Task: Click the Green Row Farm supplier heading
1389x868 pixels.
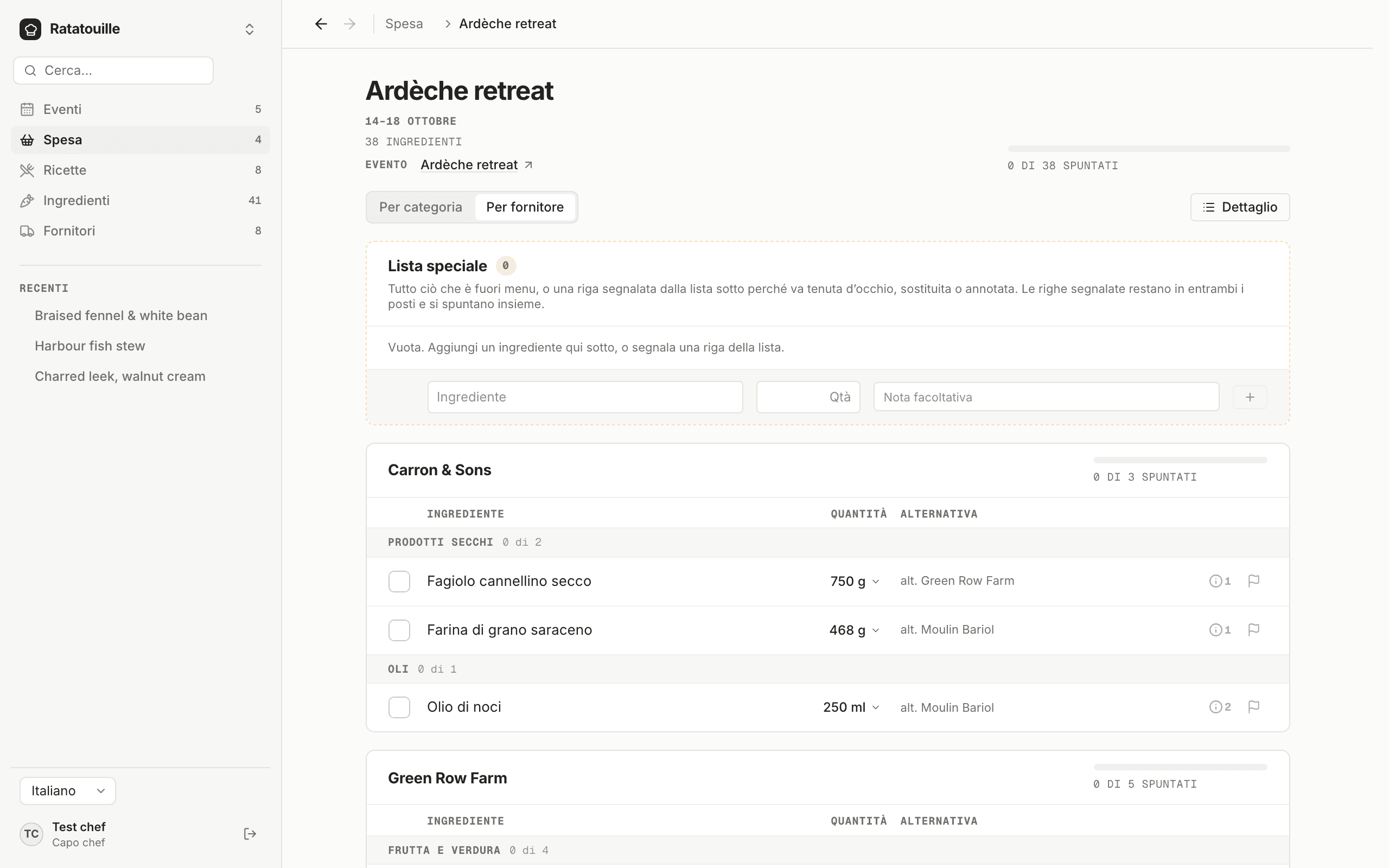Action: coord(448,778)
